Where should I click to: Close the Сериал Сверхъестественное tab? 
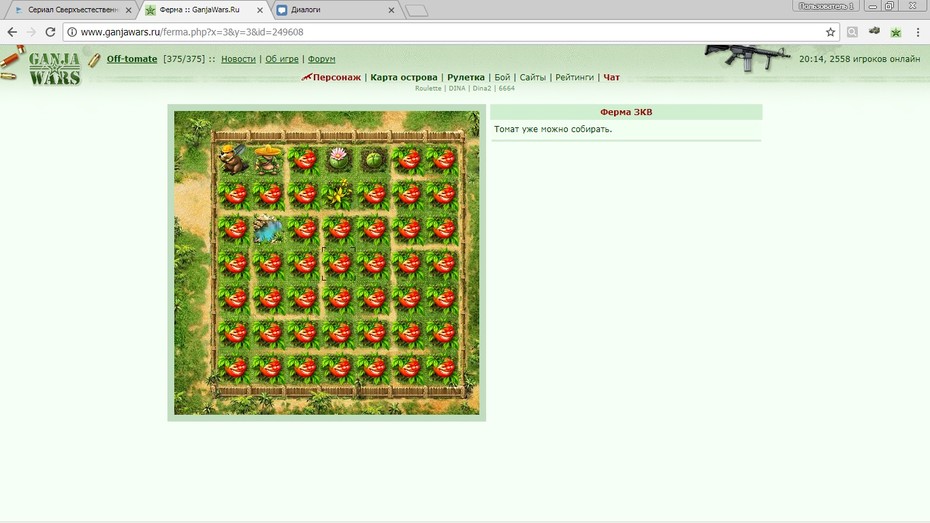point(129,10)
